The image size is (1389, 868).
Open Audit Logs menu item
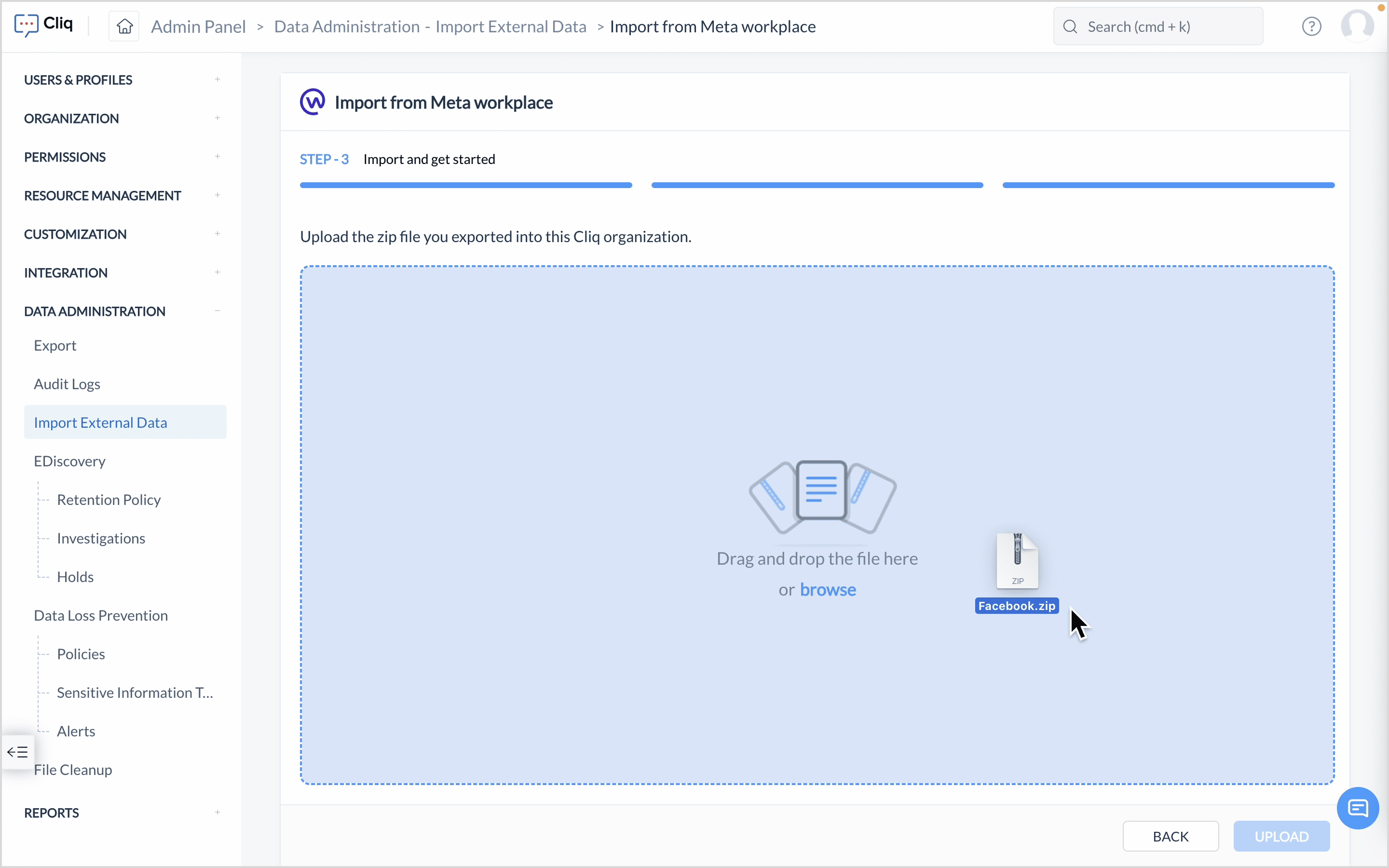(67, 384)
